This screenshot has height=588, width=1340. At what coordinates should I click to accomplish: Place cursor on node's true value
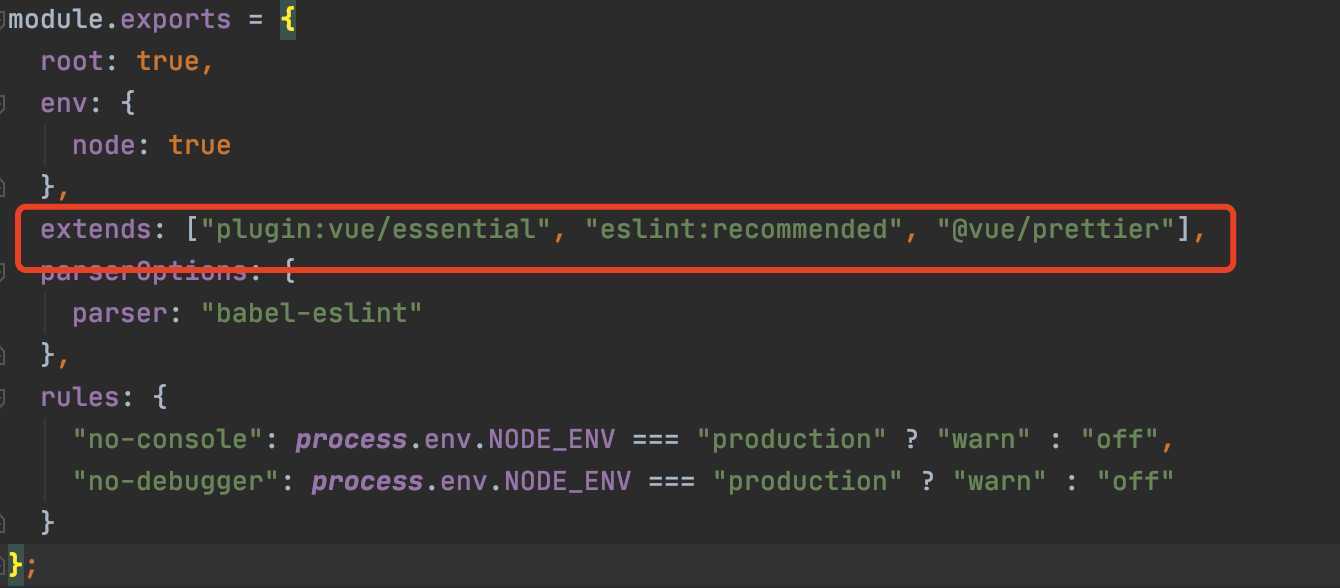200,145
